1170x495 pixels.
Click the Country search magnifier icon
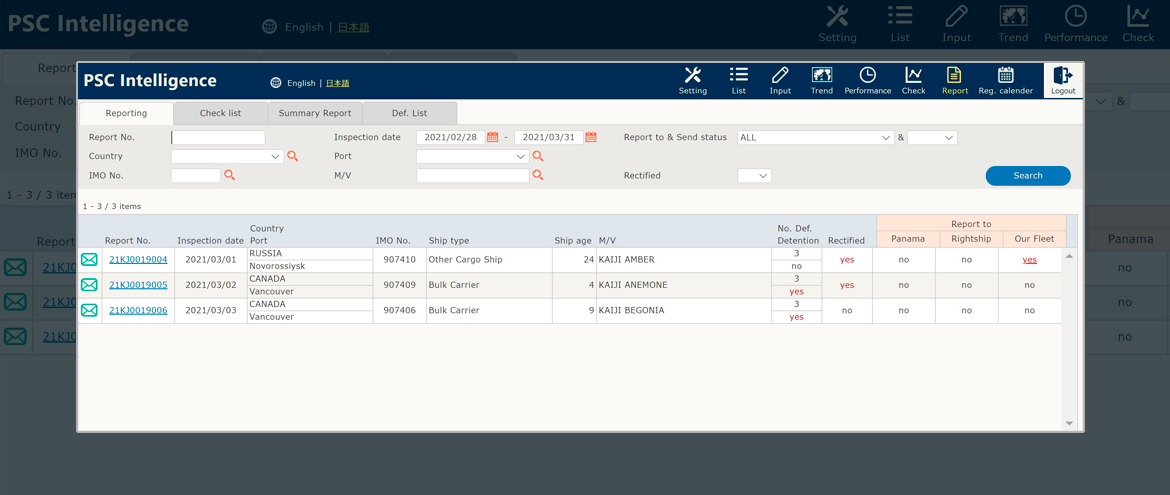pyautogui.click(x=292, y=156)
